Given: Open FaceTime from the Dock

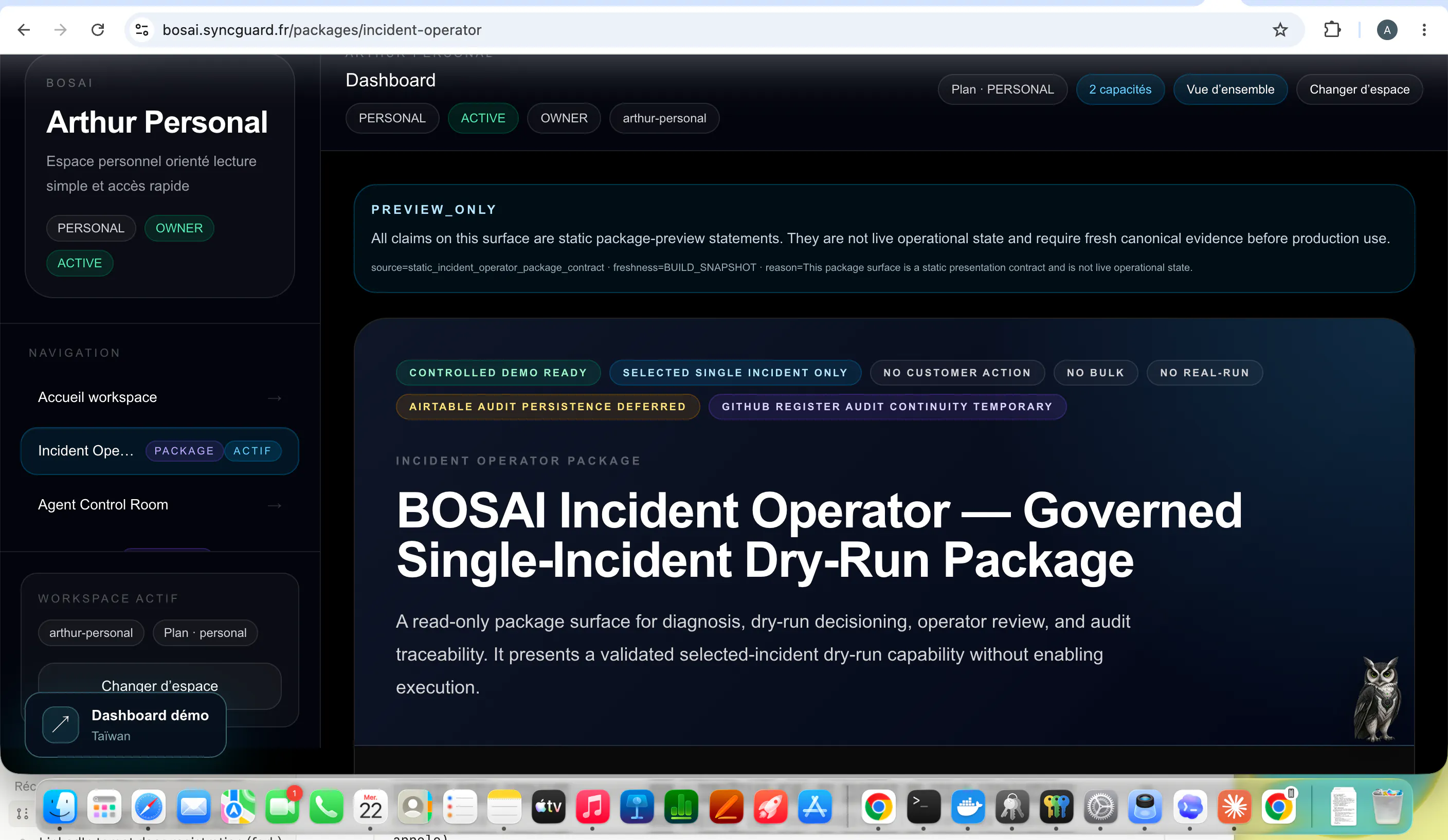Looking at the screenshot, I should point(282,807).
